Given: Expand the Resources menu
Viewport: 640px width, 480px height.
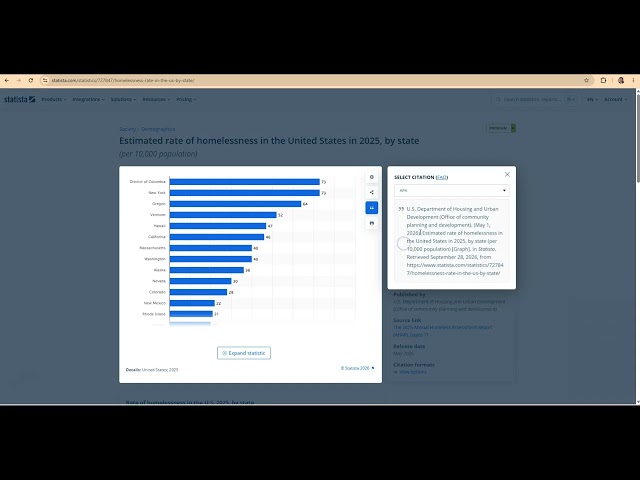Looking at the screenshot, I should click(x=156, y=99).
